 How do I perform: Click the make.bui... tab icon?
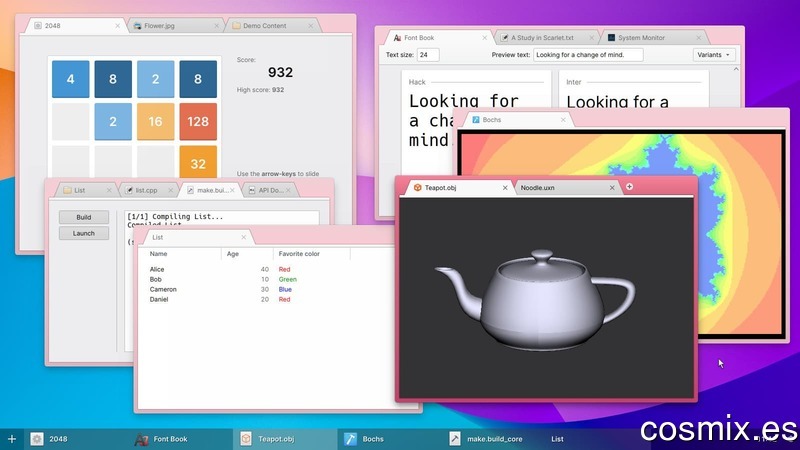[190, 190]
